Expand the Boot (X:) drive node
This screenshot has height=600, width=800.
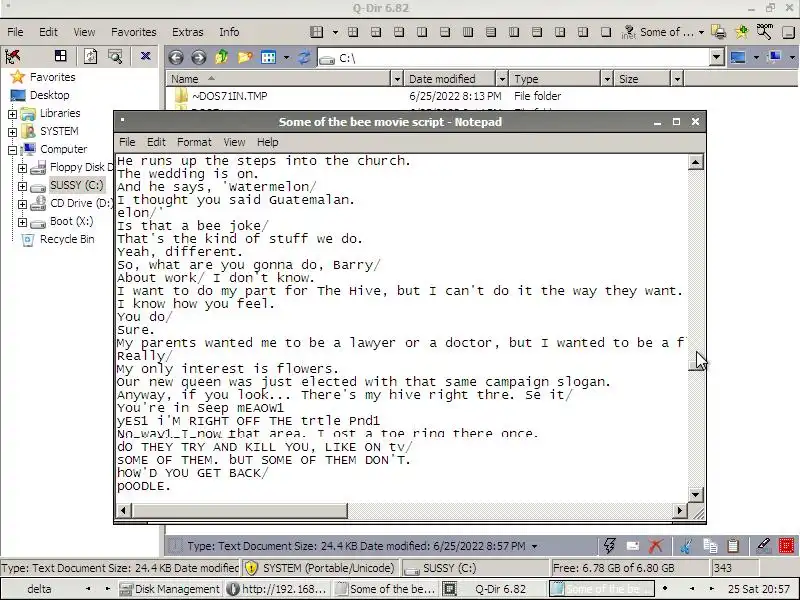coord(22,222)
